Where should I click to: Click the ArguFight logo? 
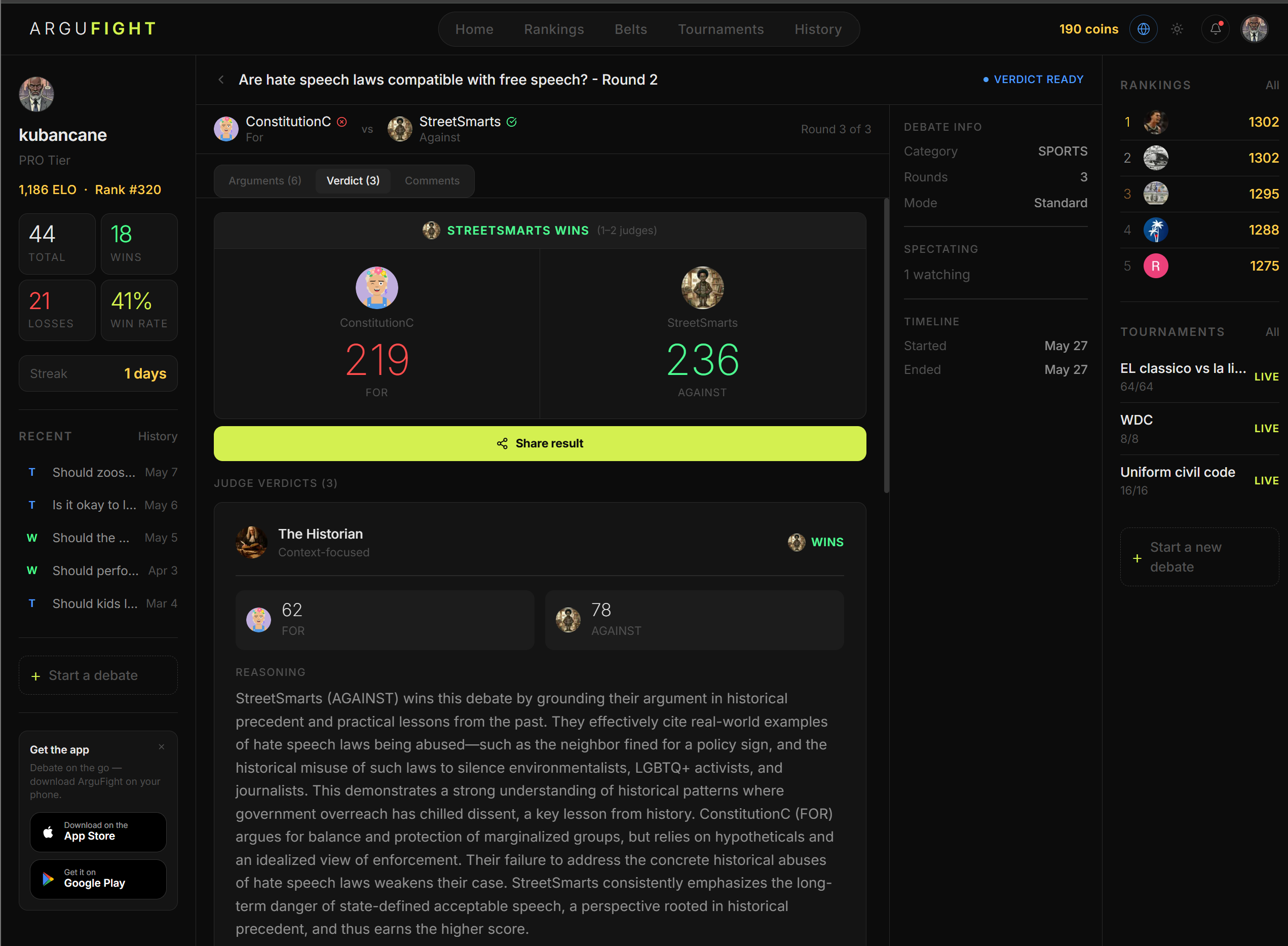93,29
